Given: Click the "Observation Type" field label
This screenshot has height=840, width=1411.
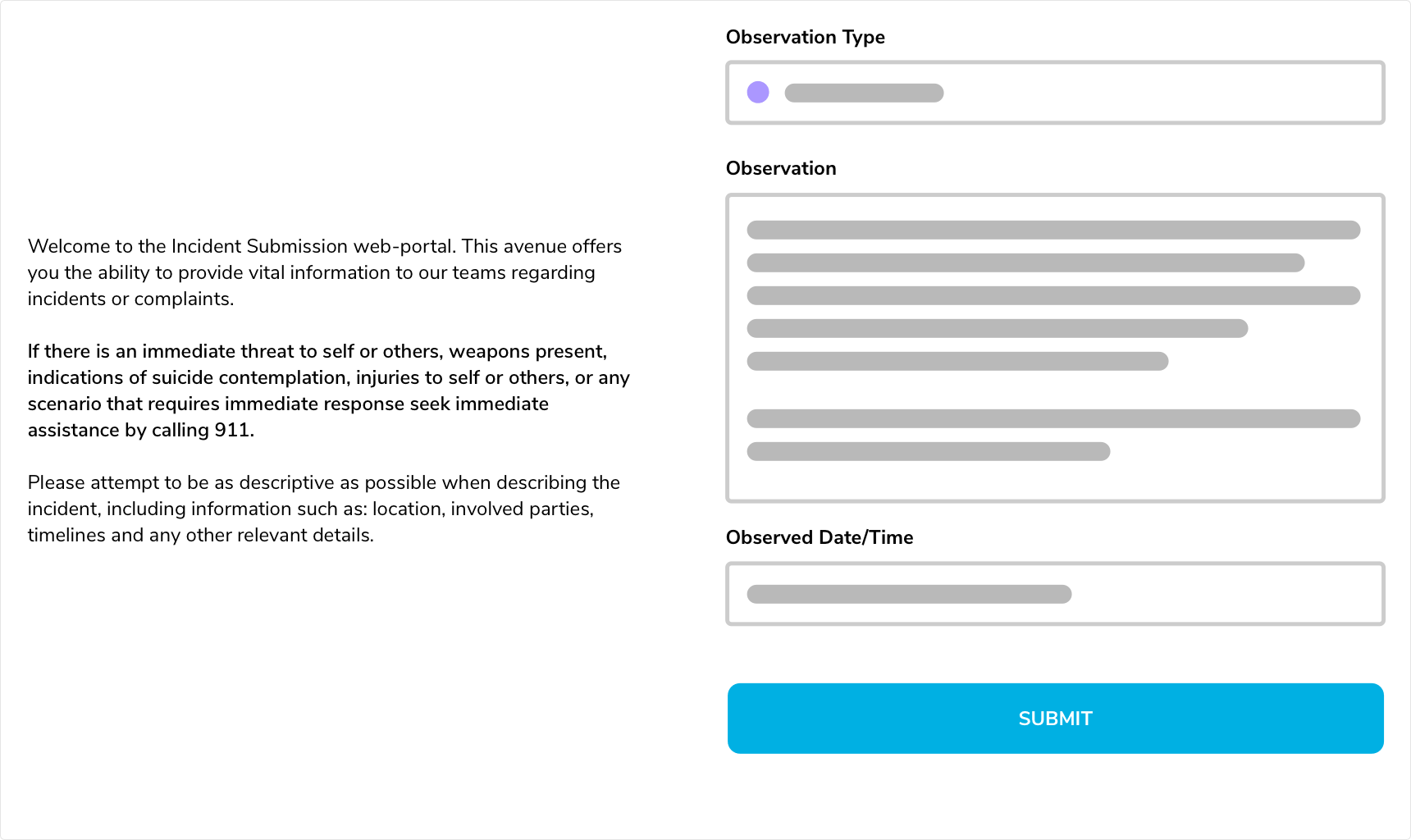Looking at the screenshot, I should tap(805, 37).
